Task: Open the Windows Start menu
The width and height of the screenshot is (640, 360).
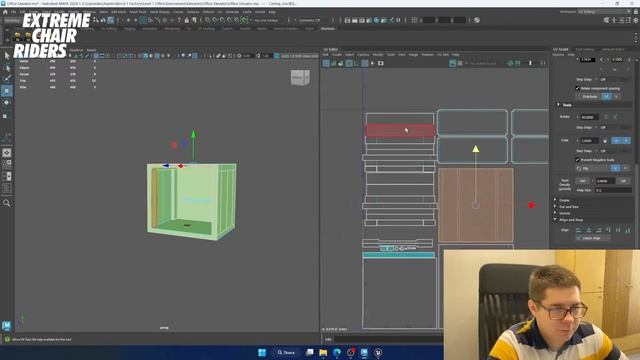Action: coord(262,353)
